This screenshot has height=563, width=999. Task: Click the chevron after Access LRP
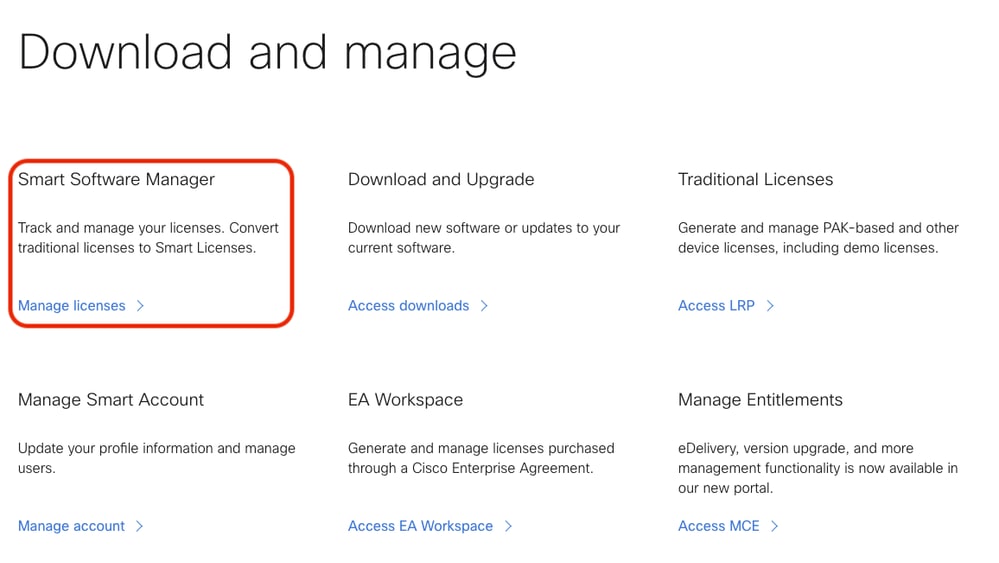tap(770, 306)
